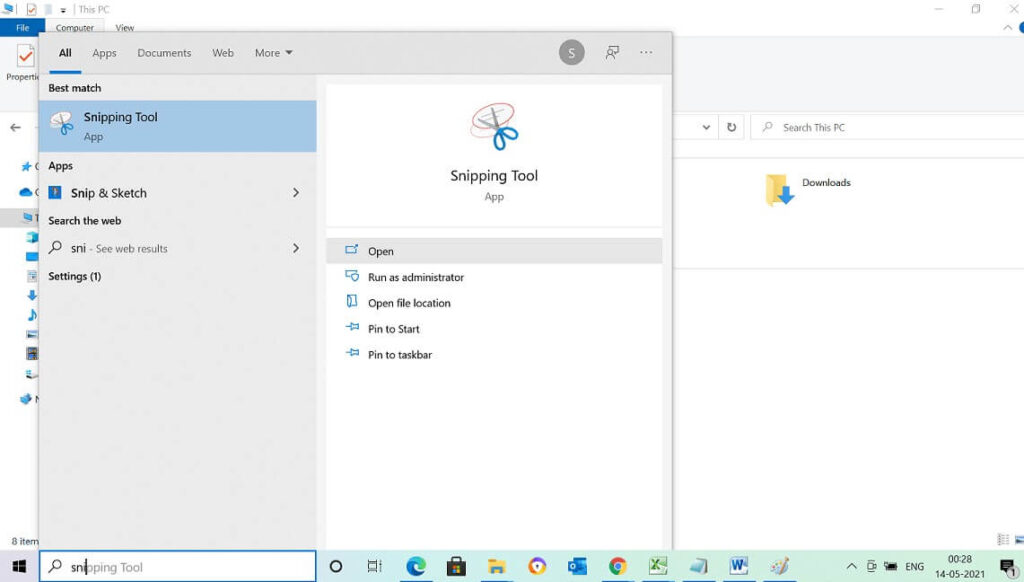Open the search options ellipsis menu
The width and height of the screenshot is (1024, 582).
click(646, 52)
